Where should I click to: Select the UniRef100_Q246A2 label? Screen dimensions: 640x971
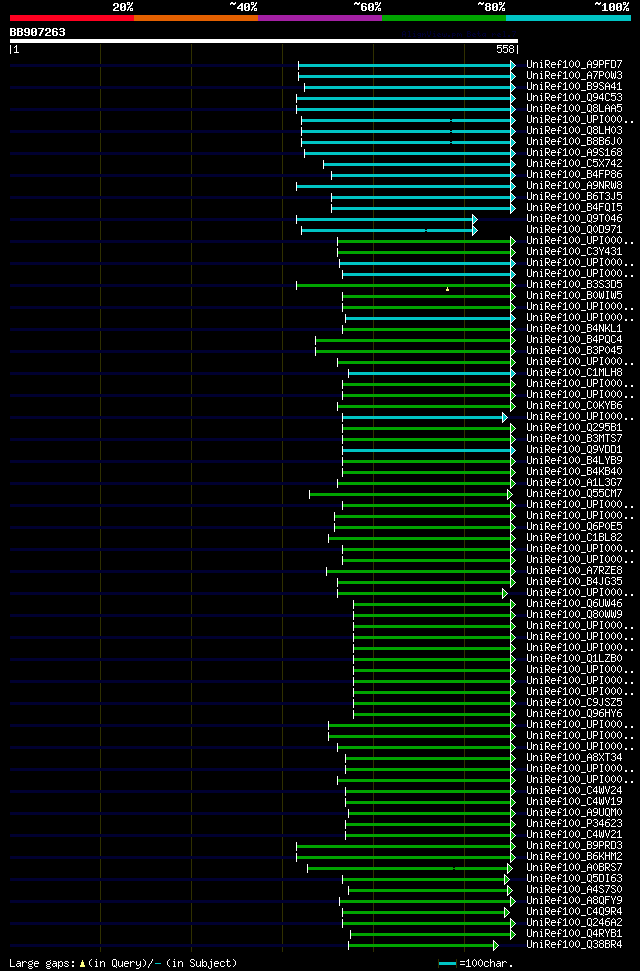click(574, 923)
